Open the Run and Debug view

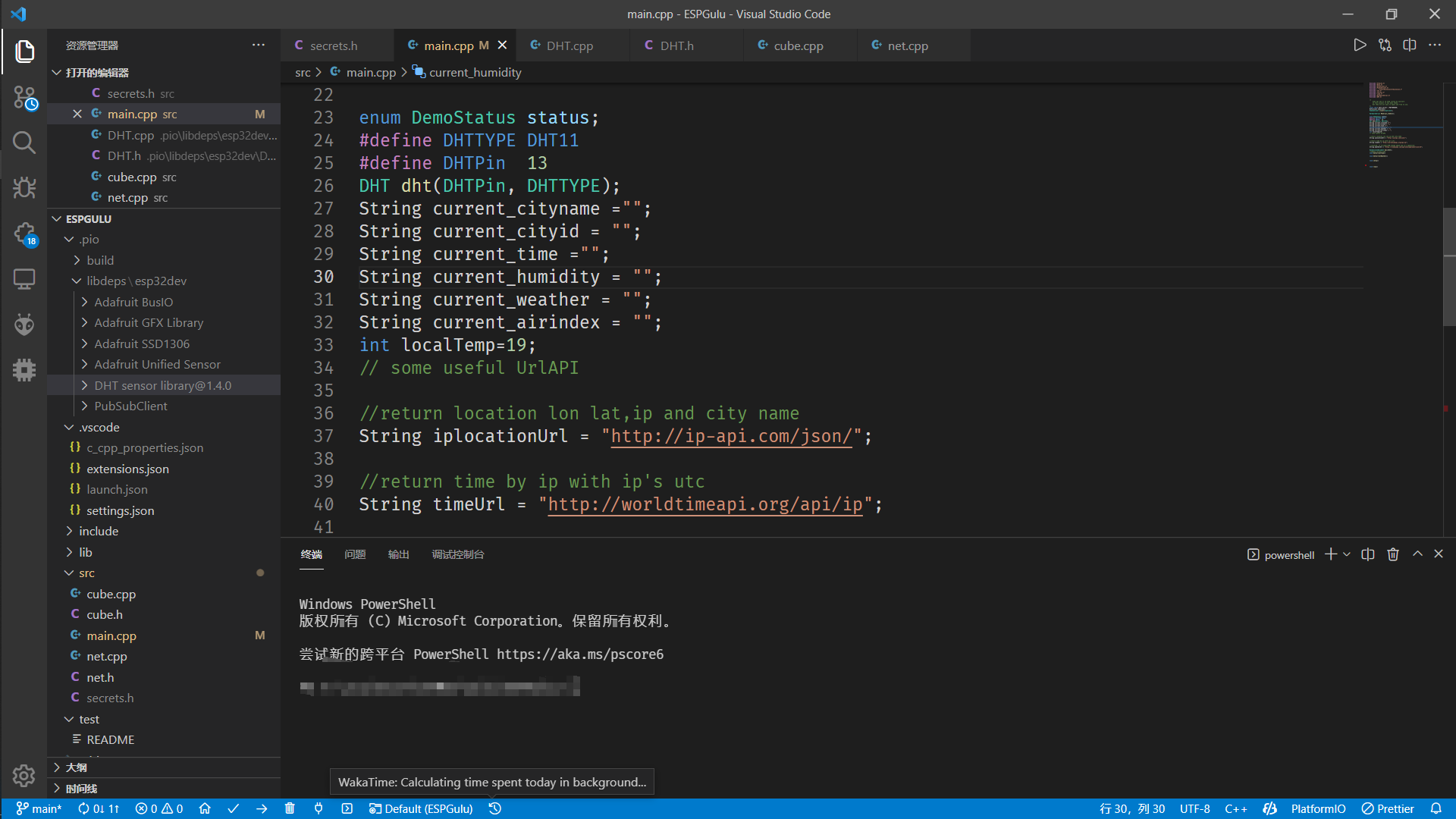24,188
